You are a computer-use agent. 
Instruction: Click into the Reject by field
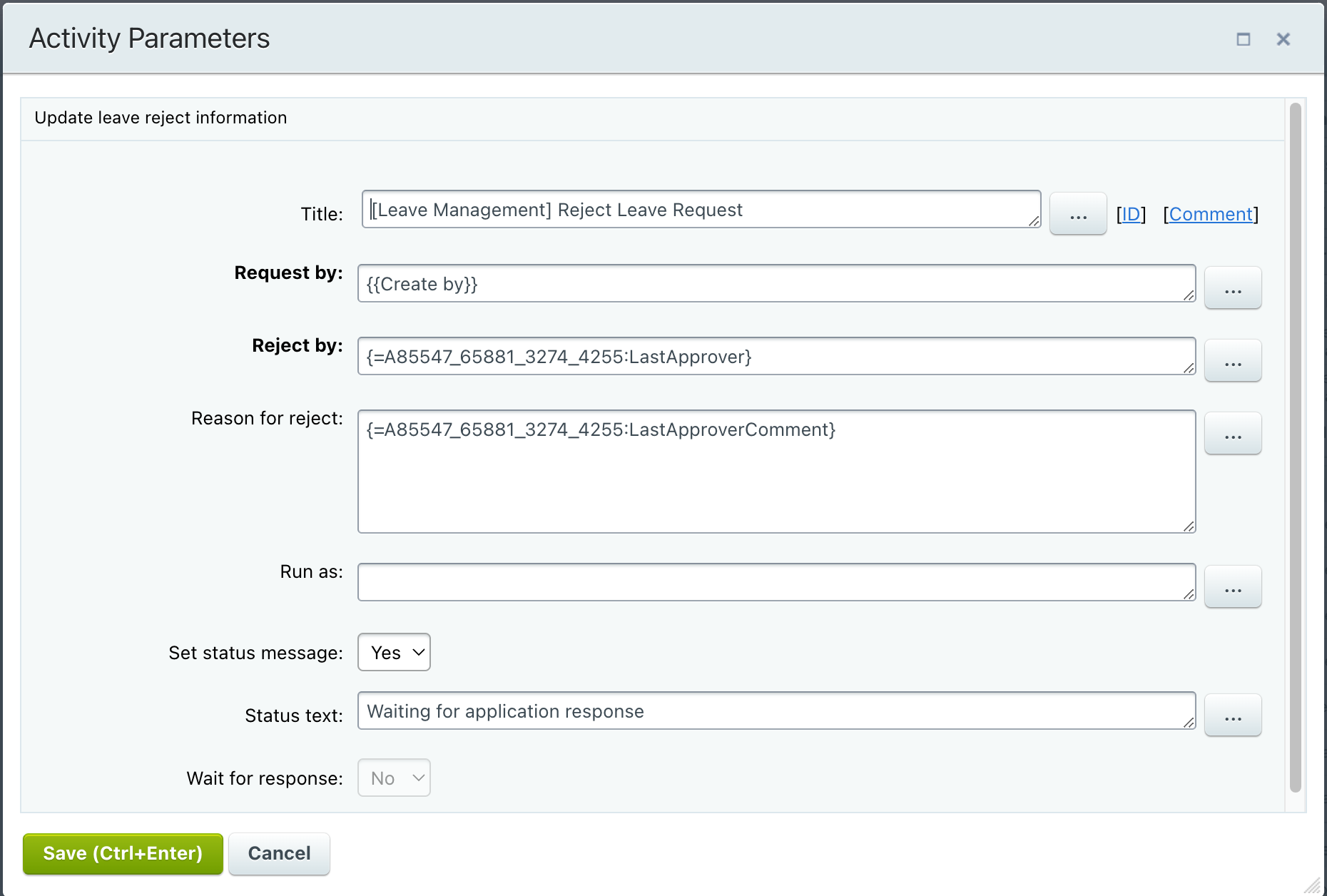click(x=775, y=357)
